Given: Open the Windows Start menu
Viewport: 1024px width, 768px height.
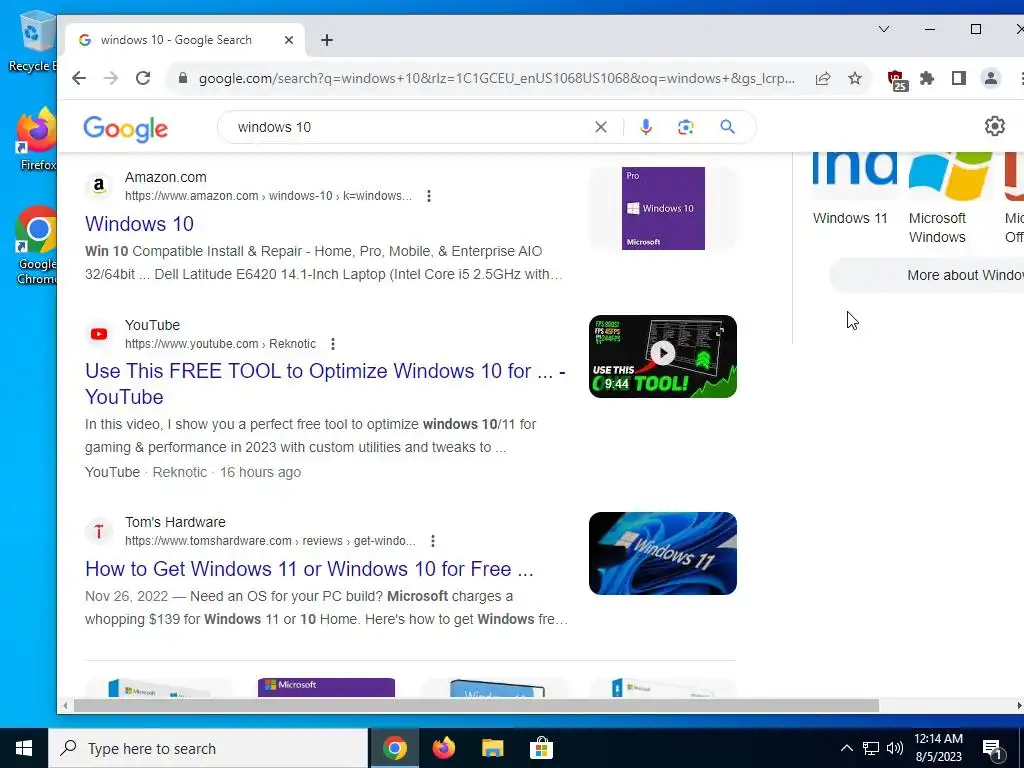Looking at the screenshot, I should pyautogui.click(x=24, y=748).
